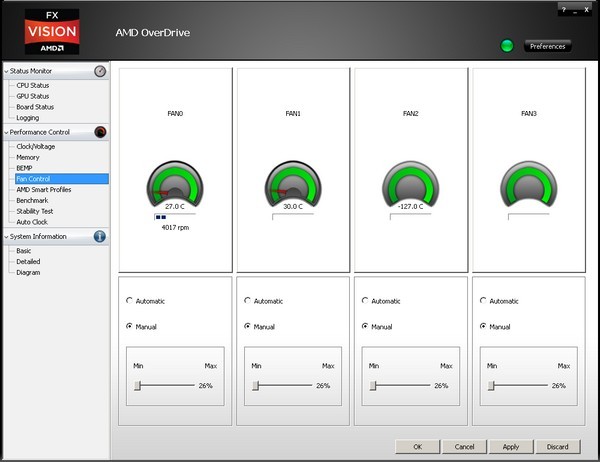Click the System Information info icon

100,237
